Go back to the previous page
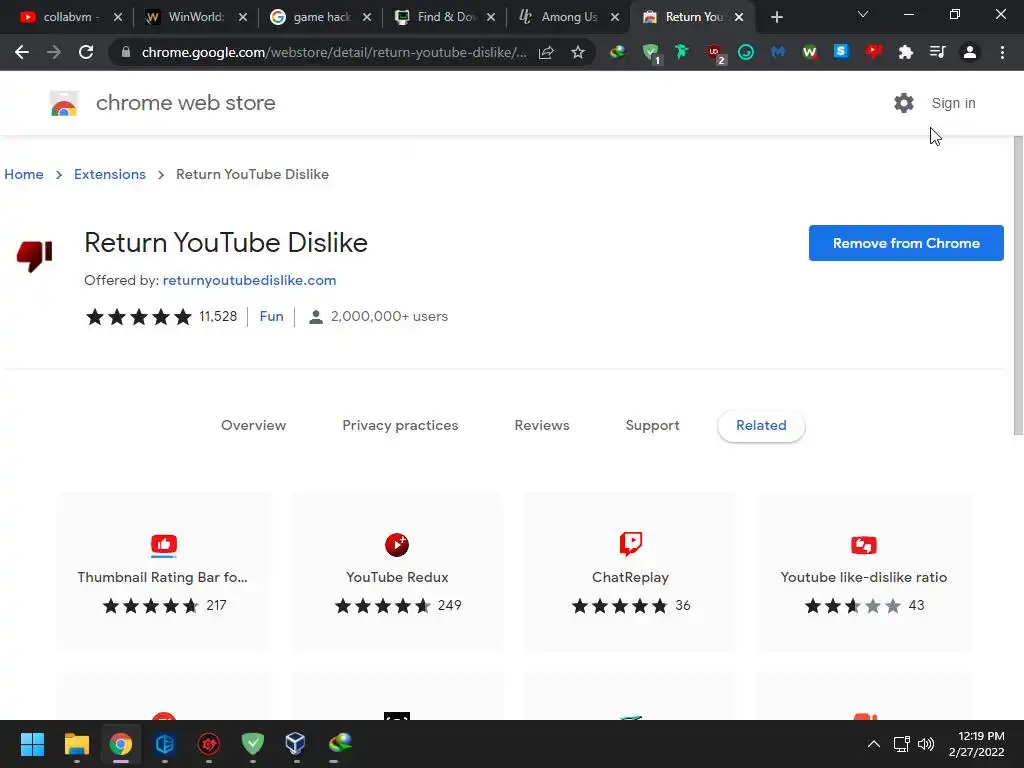Image resolution: width=1024 pixels, height=768 pixels. click(22, 52)
